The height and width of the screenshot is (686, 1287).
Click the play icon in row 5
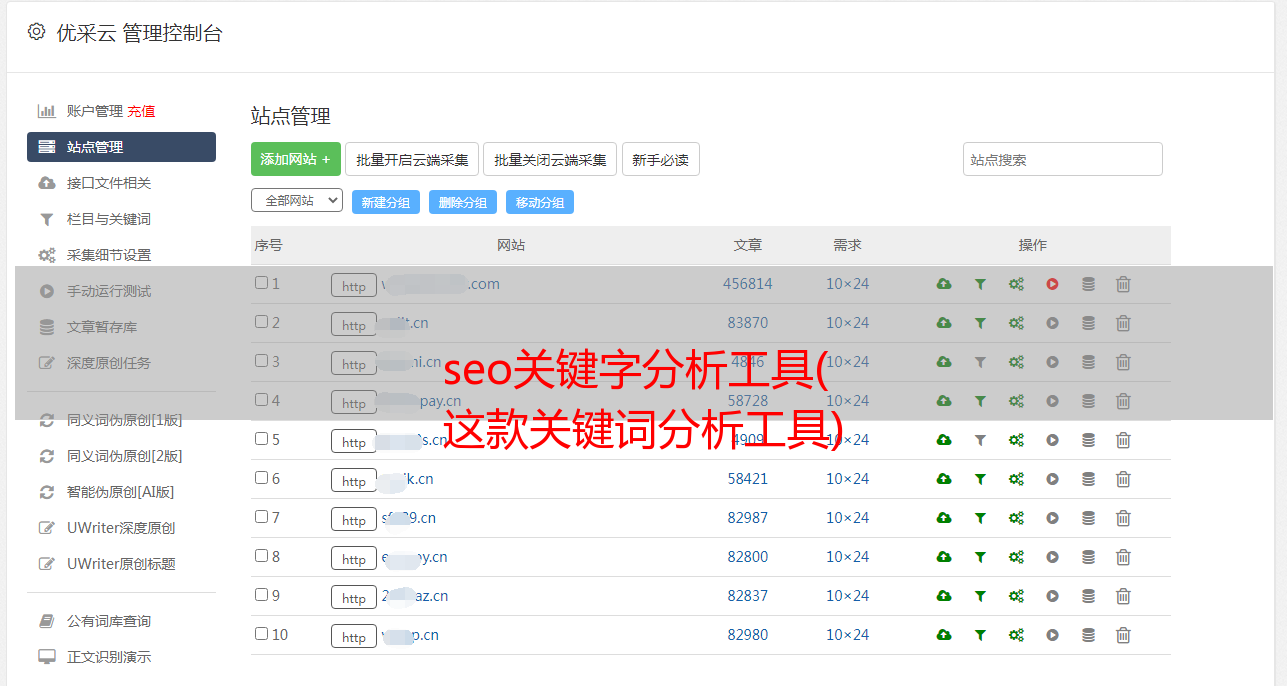point(1052,440)
